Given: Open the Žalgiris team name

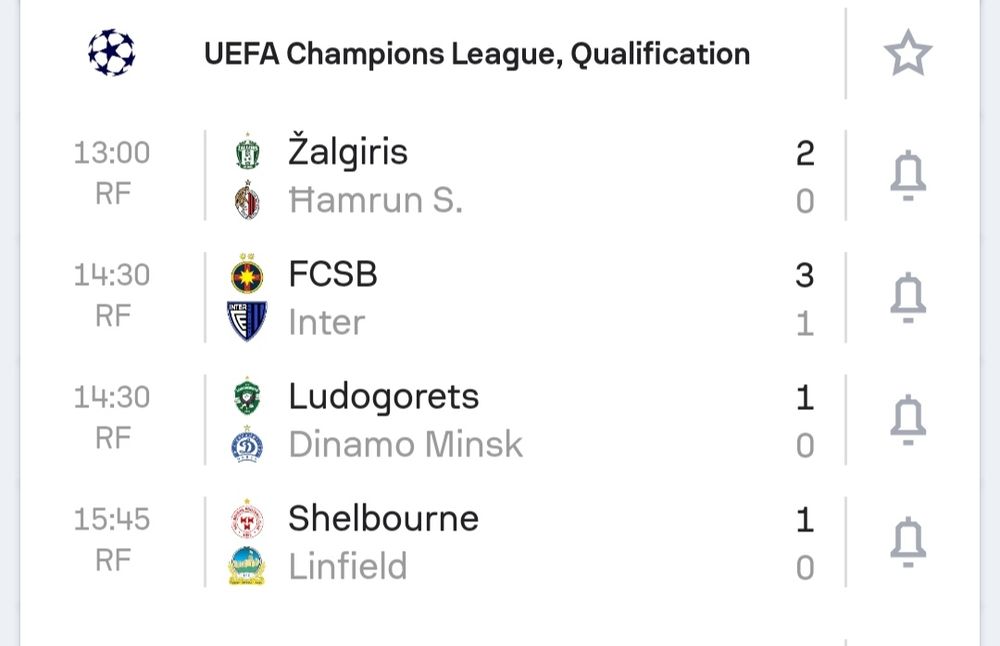Looking at the screenshot, I should click(348, 153).
